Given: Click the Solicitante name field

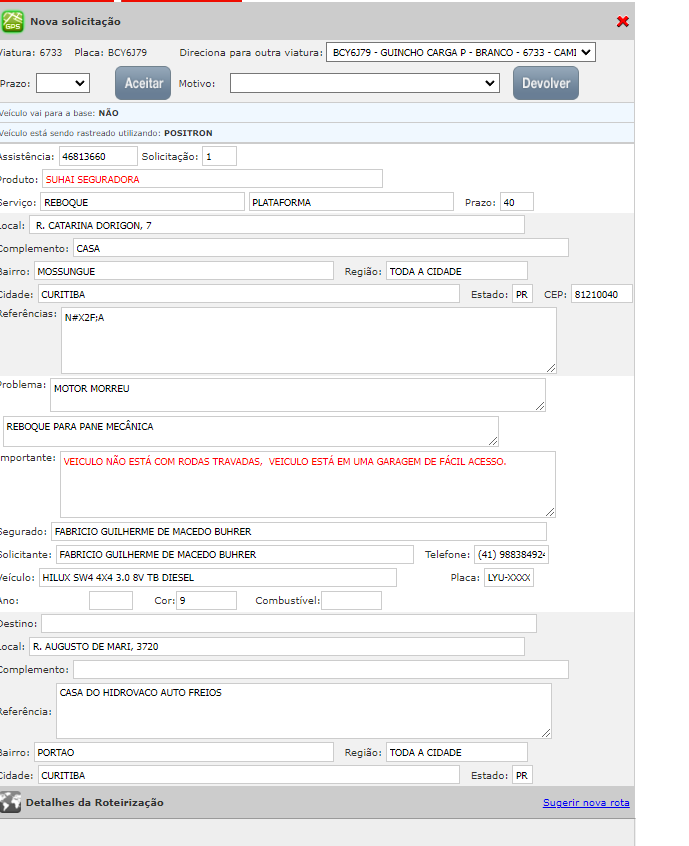Looking at the screenshot, I should coord(235,554).
